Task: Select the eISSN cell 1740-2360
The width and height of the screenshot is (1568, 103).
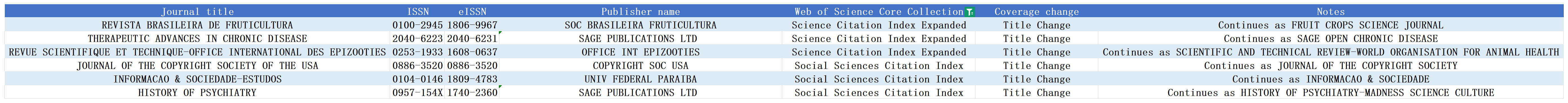Action: pyautogui.click(x=472, y=93)
